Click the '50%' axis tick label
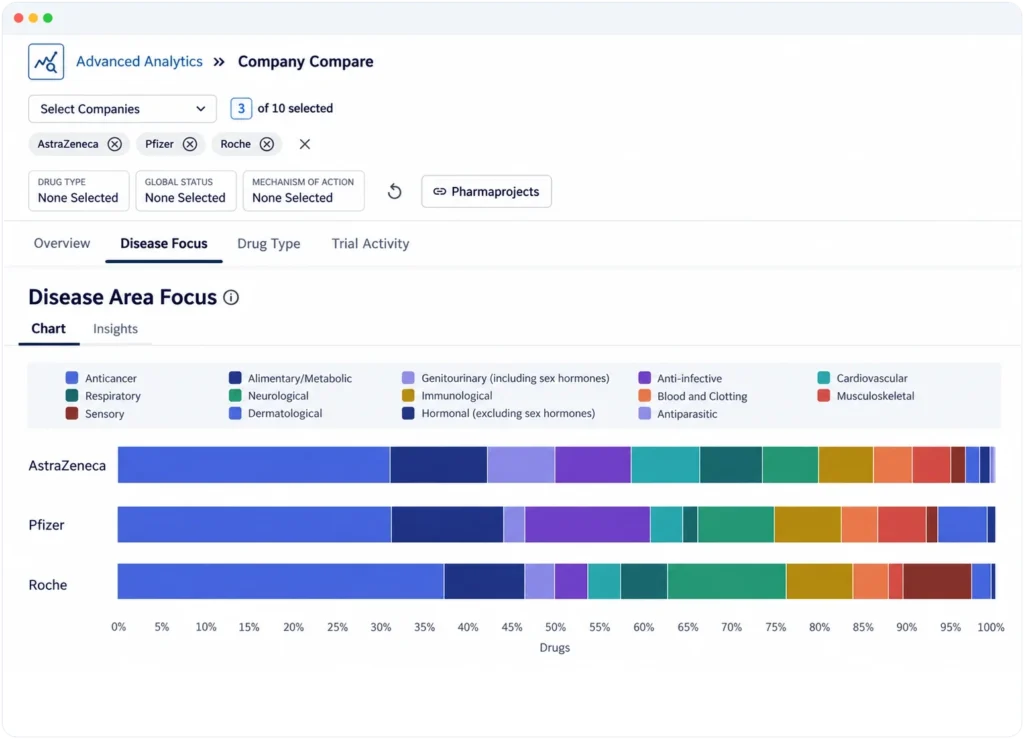This screenshot has width=1024, height=739. click(555, 627)
